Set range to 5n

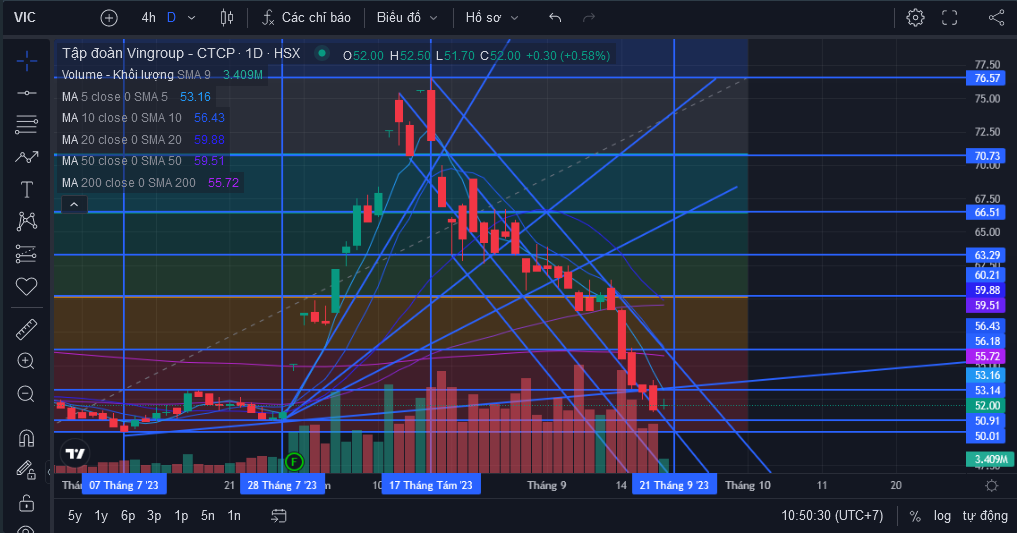tap(208, 515)
